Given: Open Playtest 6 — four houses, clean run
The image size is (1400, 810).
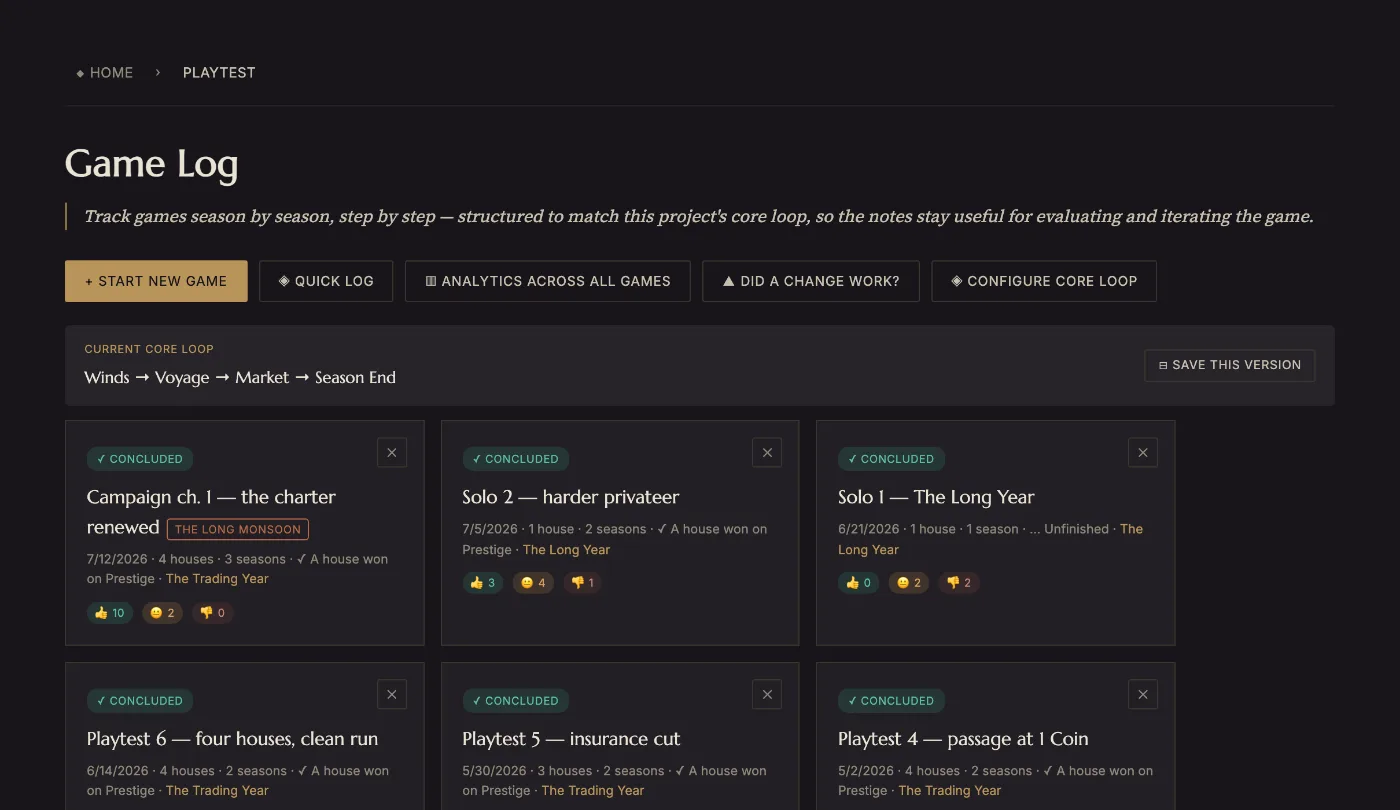Looking at the screenshot, I should [233, 739].
